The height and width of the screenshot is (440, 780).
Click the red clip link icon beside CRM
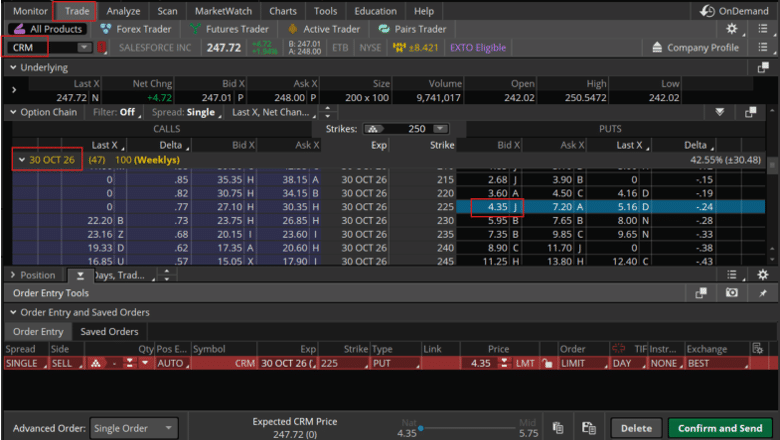pyautogui.click(x=102, y=48)
